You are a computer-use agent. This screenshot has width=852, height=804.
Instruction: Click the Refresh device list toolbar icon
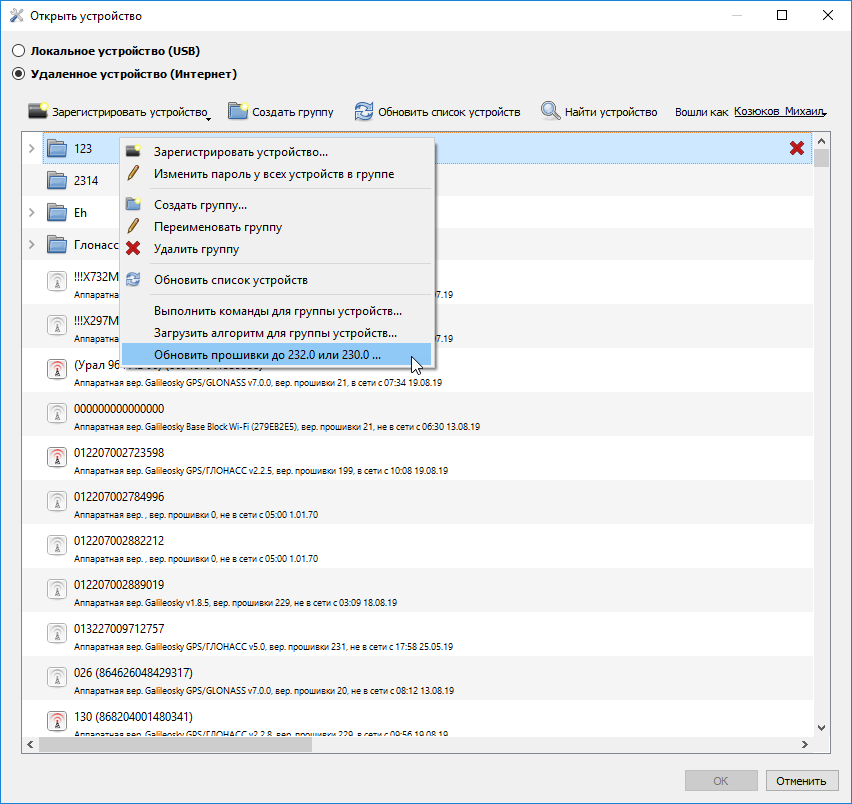(364, 112)
